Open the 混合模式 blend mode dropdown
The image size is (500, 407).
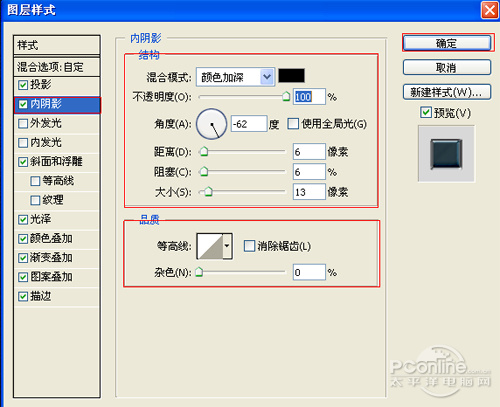click(236, 77)
